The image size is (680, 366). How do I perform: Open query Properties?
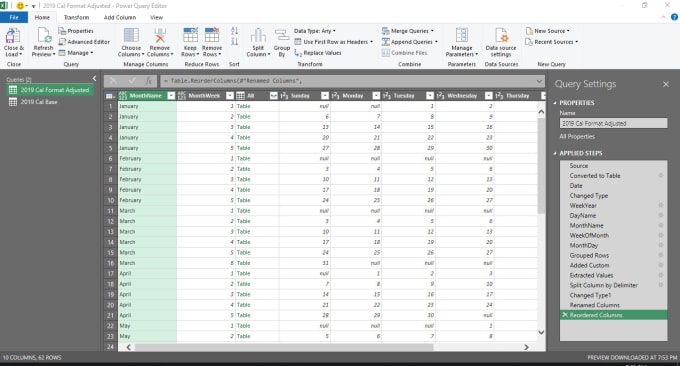pyautogui.click(x=76, y=31)
